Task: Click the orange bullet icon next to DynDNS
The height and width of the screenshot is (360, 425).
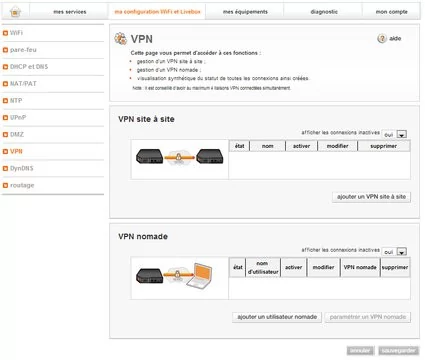Action: (x=5, y=168)
